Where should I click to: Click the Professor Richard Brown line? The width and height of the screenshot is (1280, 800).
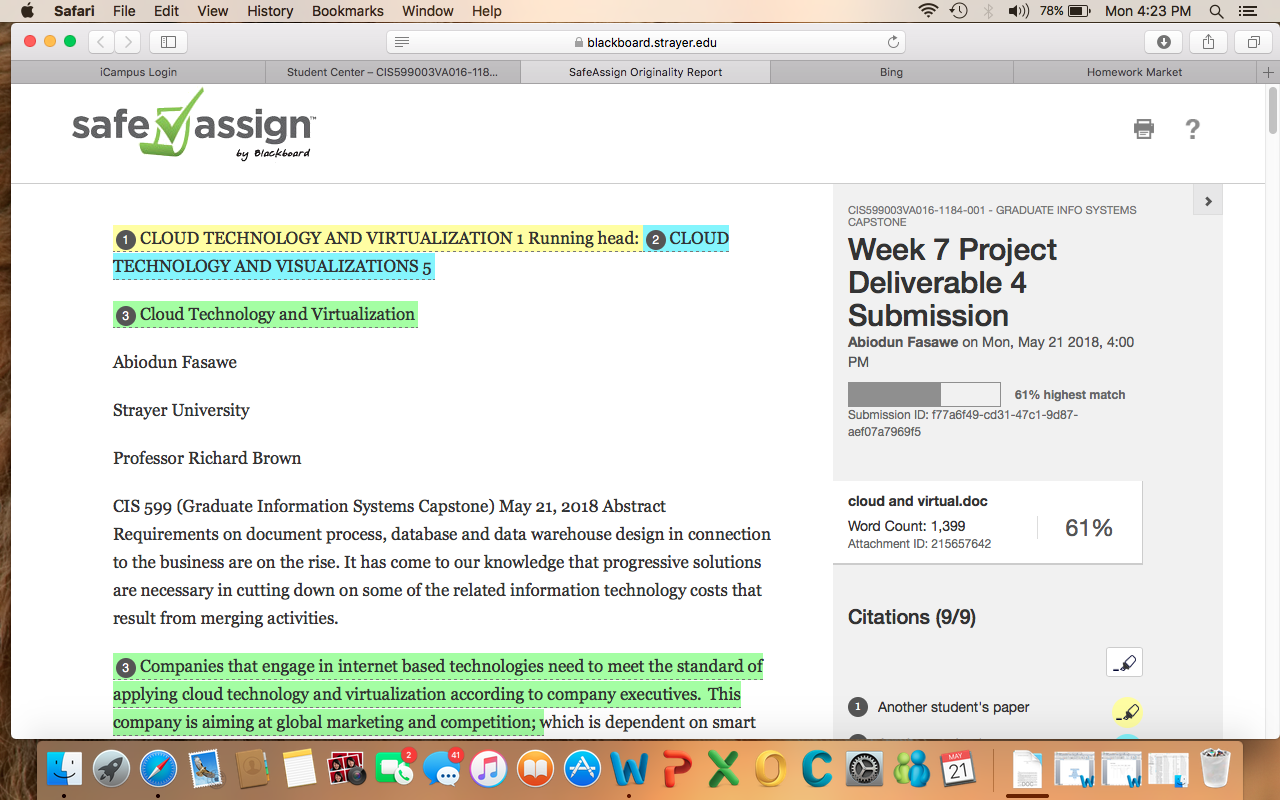pos(207,458)
